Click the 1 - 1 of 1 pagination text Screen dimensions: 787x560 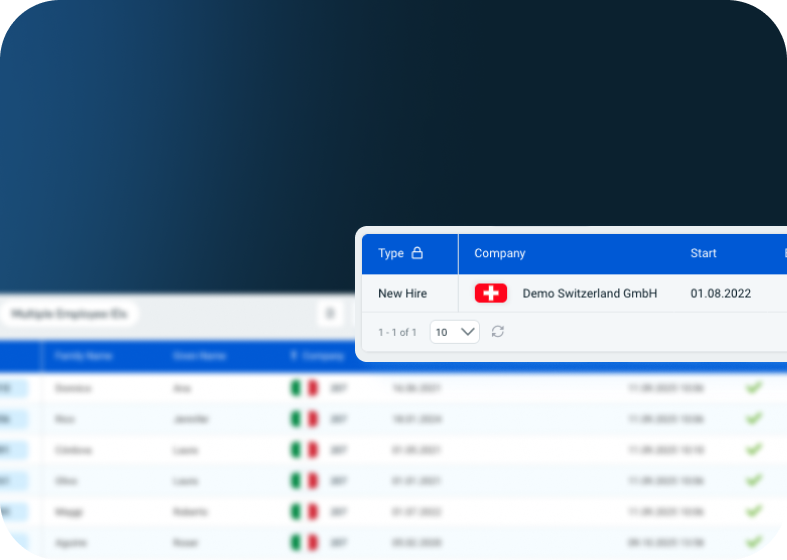coord(397,332)
